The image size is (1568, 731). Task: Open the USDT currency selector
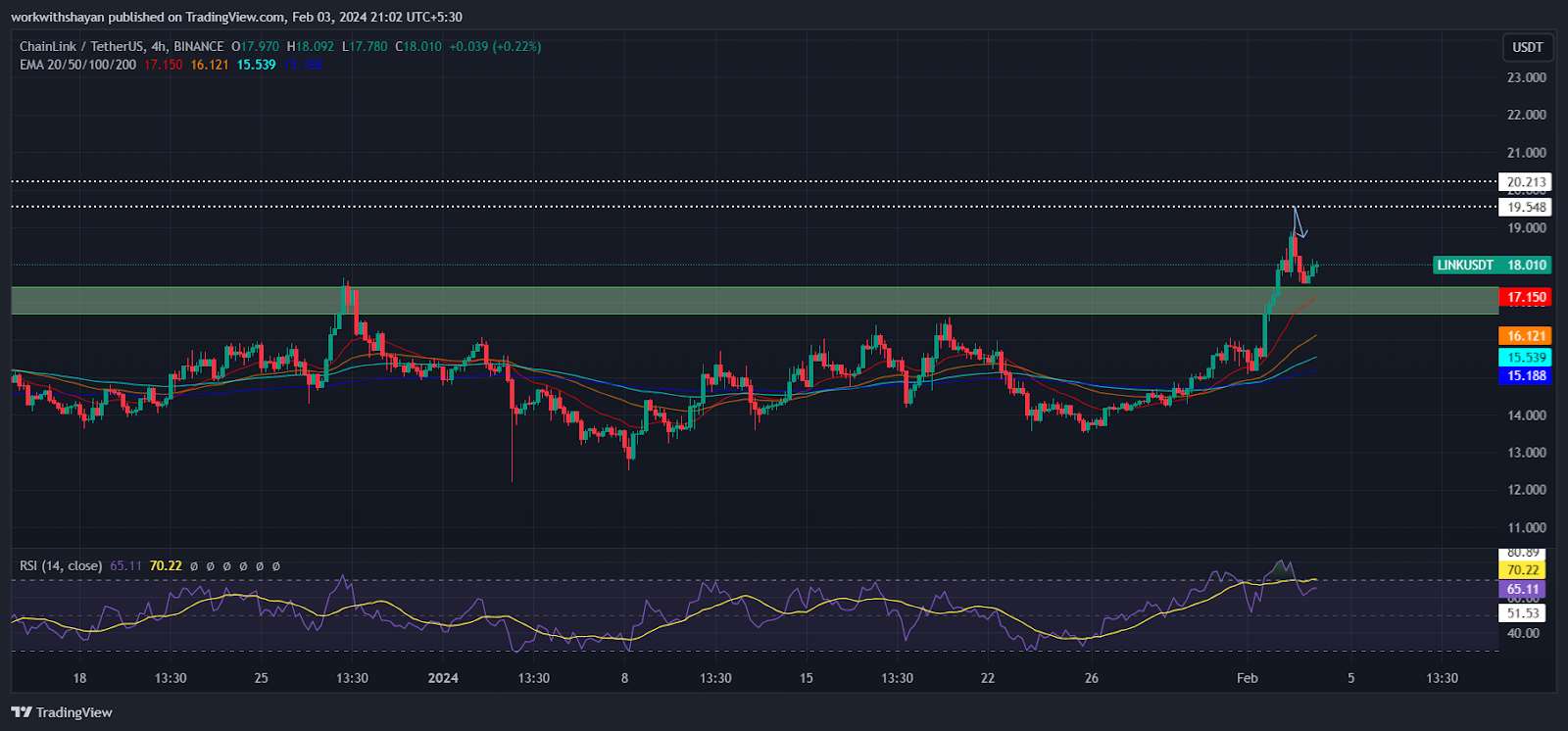(1527, 47)
